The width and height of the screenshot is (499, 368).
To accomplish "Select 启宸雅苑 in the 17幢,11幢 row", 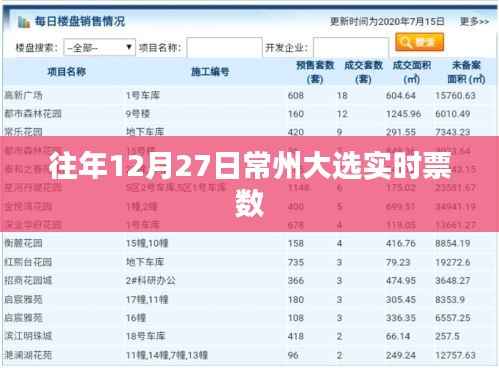I will coord(23,299).
